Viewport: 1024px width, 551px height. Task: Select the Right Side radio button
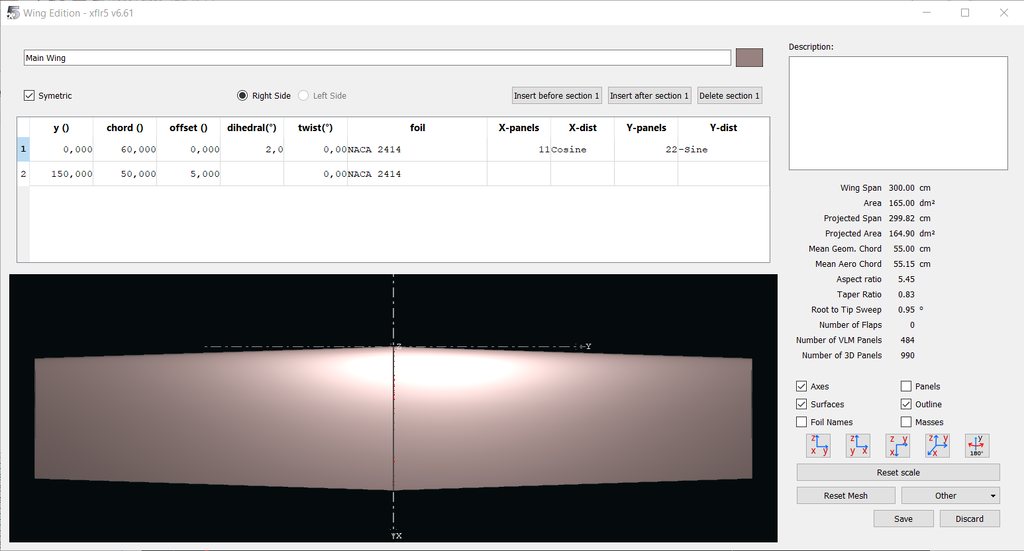[242, 96]
